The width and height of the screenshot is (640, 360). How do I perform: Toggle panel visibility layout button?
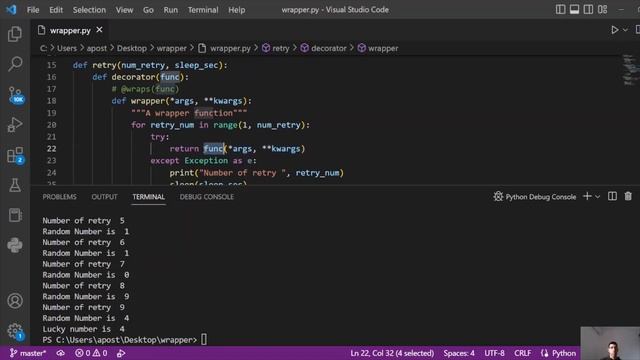point(574,9)
